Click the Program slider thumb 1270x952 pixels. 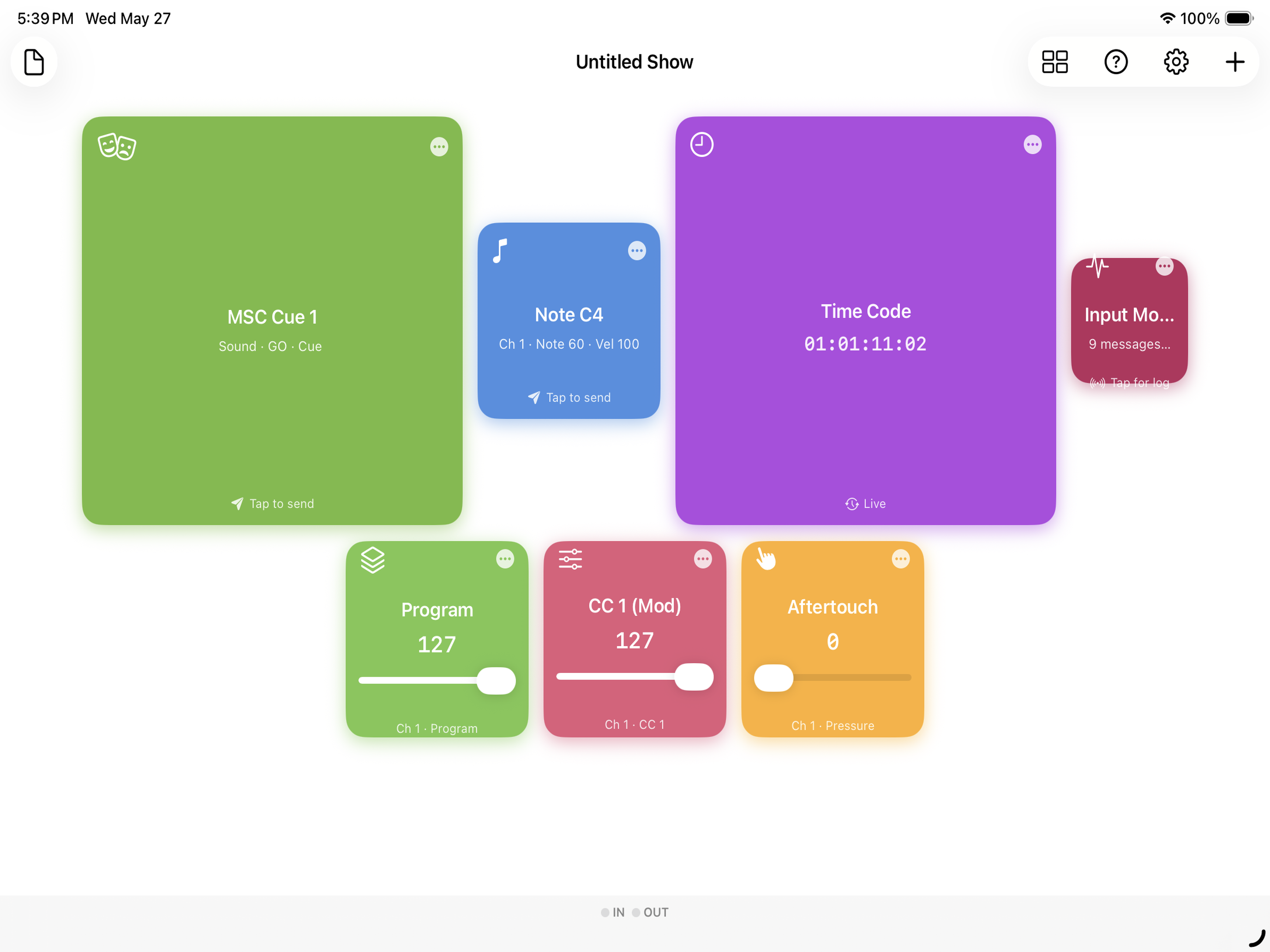[496, 681]
